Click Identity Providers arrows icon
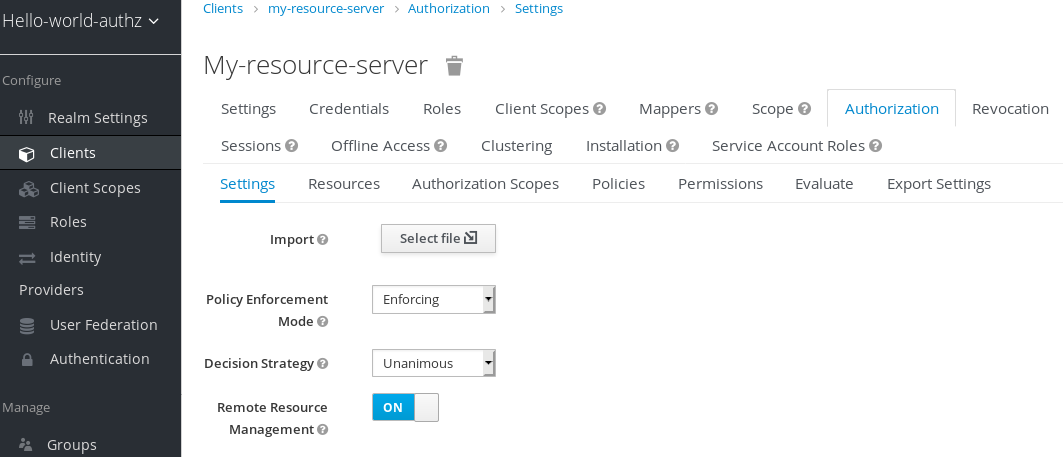This screenshot has width=1063, height=457. click(x=26, y=258)
